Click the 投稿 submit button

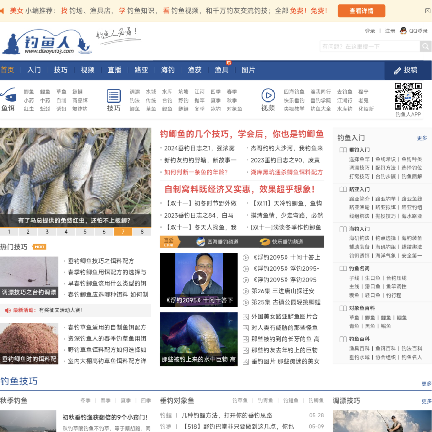[408, 70]
